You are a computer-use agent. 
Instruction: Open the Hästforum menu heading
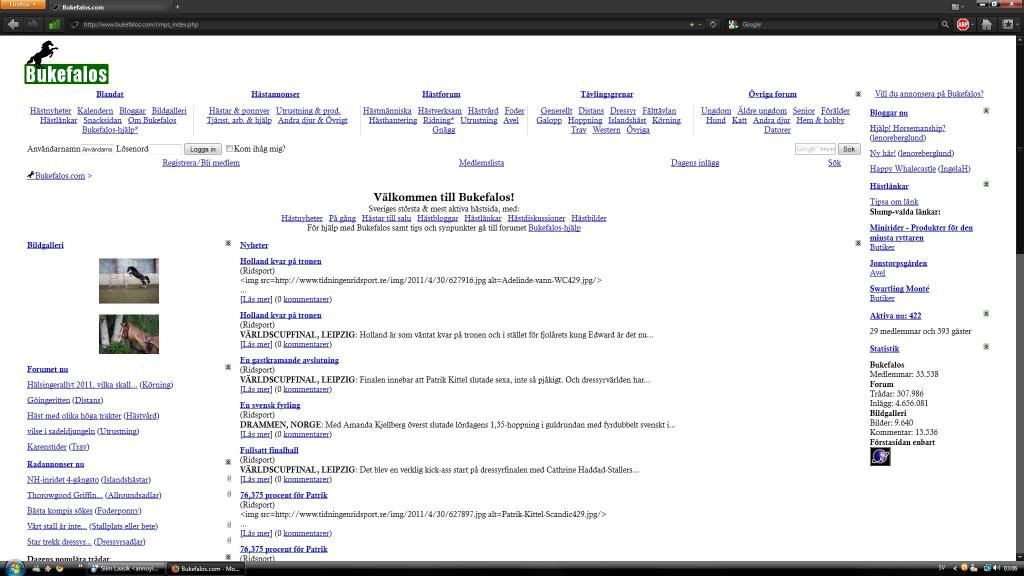point(441,94)
